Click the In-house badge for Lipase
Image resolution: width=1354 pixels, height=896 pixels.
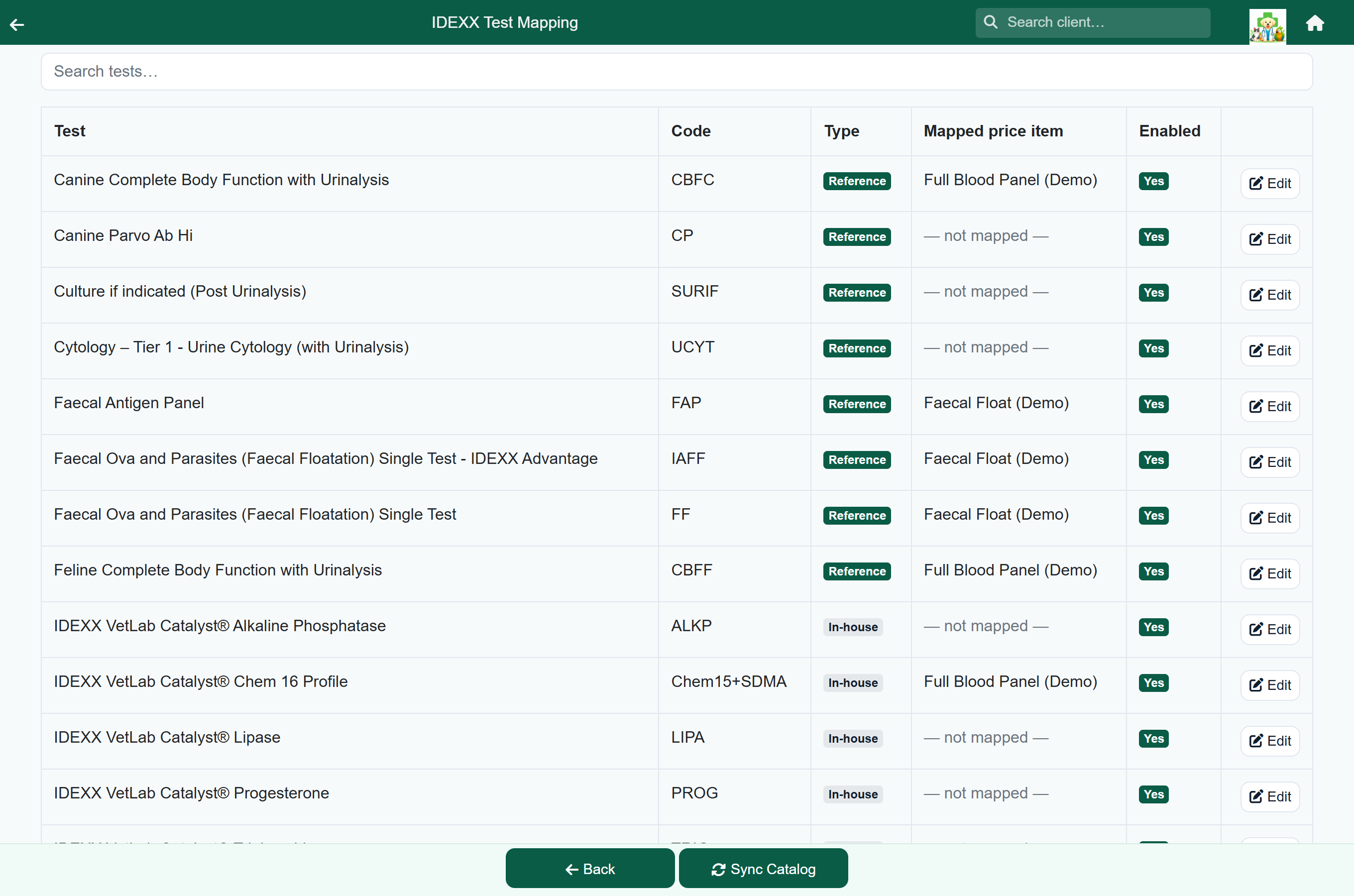[853, 738]
